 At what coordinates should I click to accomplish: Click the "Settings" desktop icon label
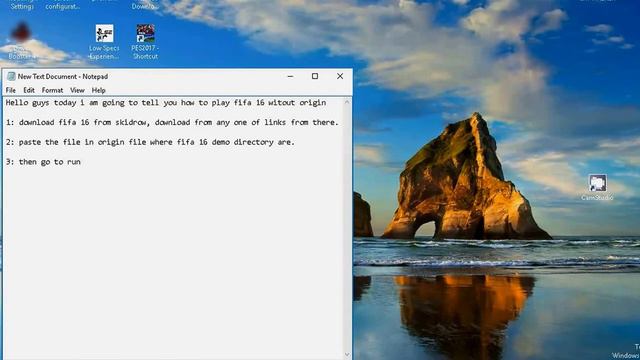(22, 6)
